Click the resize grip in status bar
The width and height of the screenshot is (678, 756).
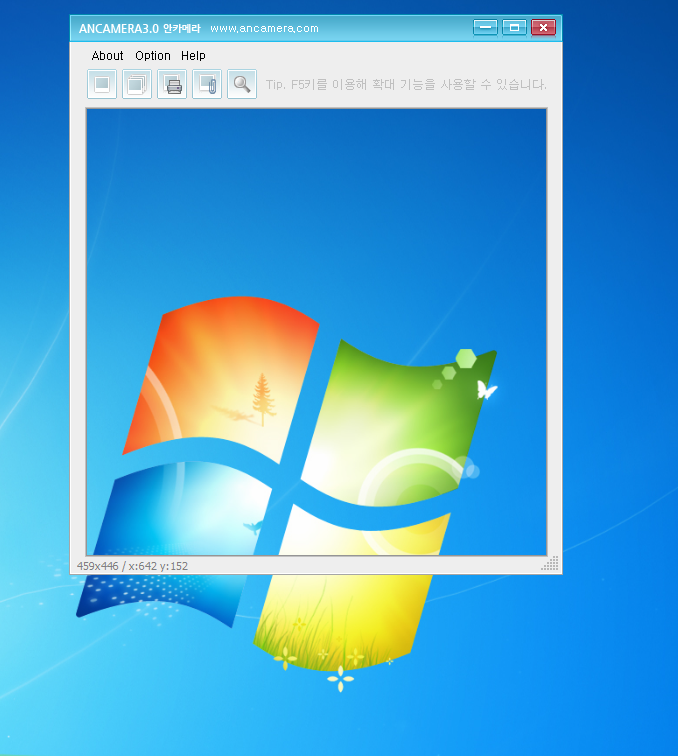pos(550,564)
